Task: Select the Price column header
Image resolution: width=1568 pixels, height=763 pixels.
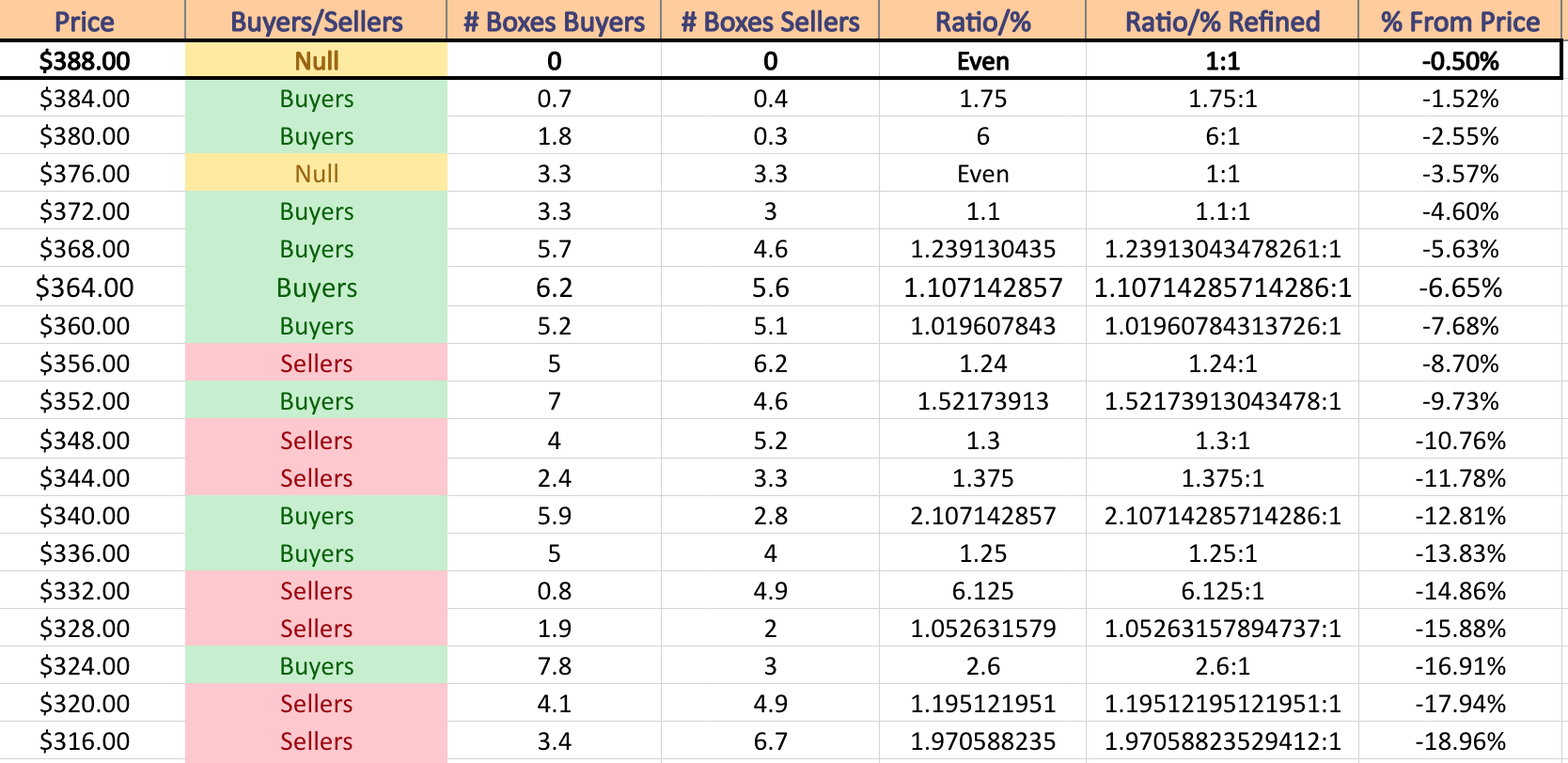Action: point(92,21)
